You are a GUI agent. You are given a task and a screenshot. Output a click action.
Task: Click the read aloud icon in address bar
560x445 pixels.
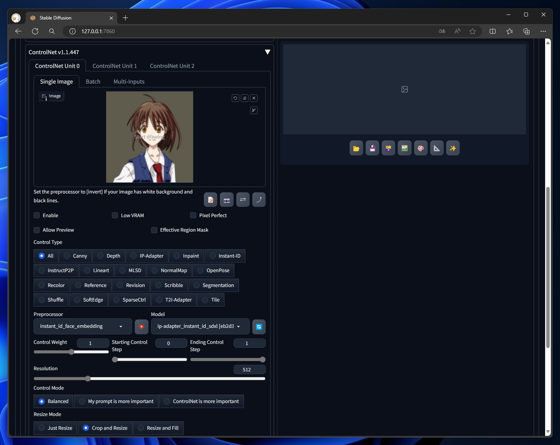click(x=457, y=31)
